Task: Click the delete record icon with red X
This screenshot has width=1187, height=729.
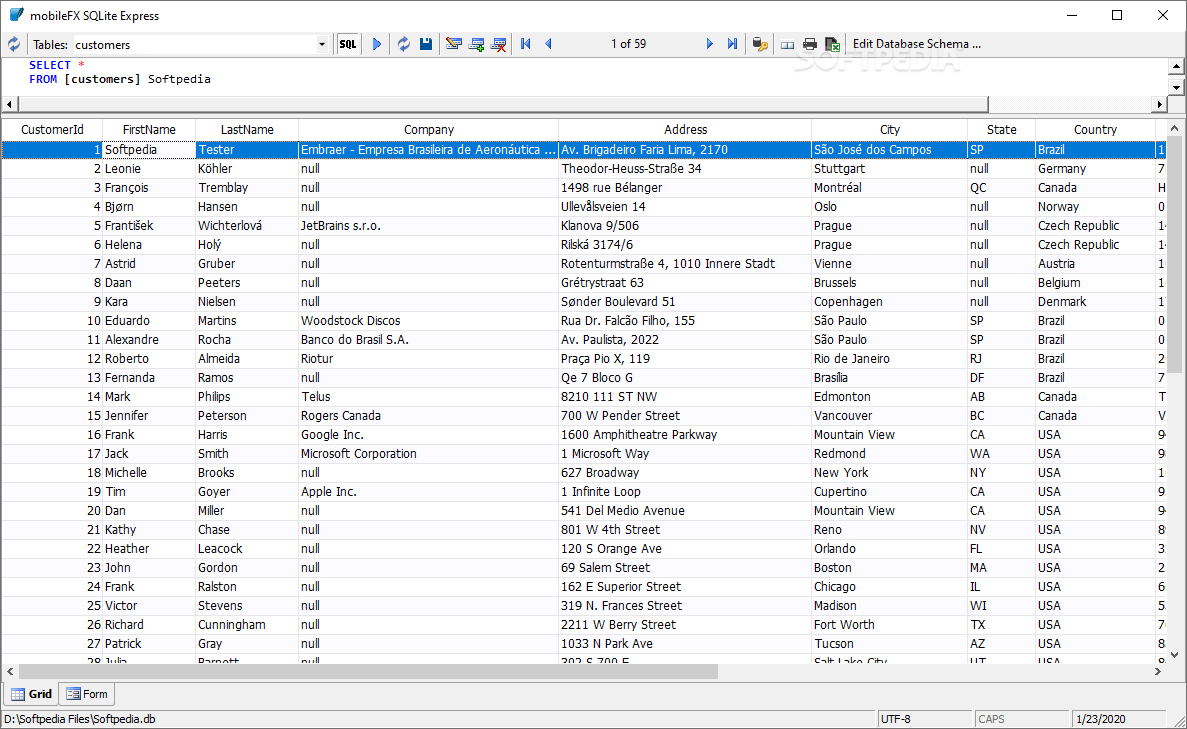Action: pyautogui.click(x=499, y=44)
